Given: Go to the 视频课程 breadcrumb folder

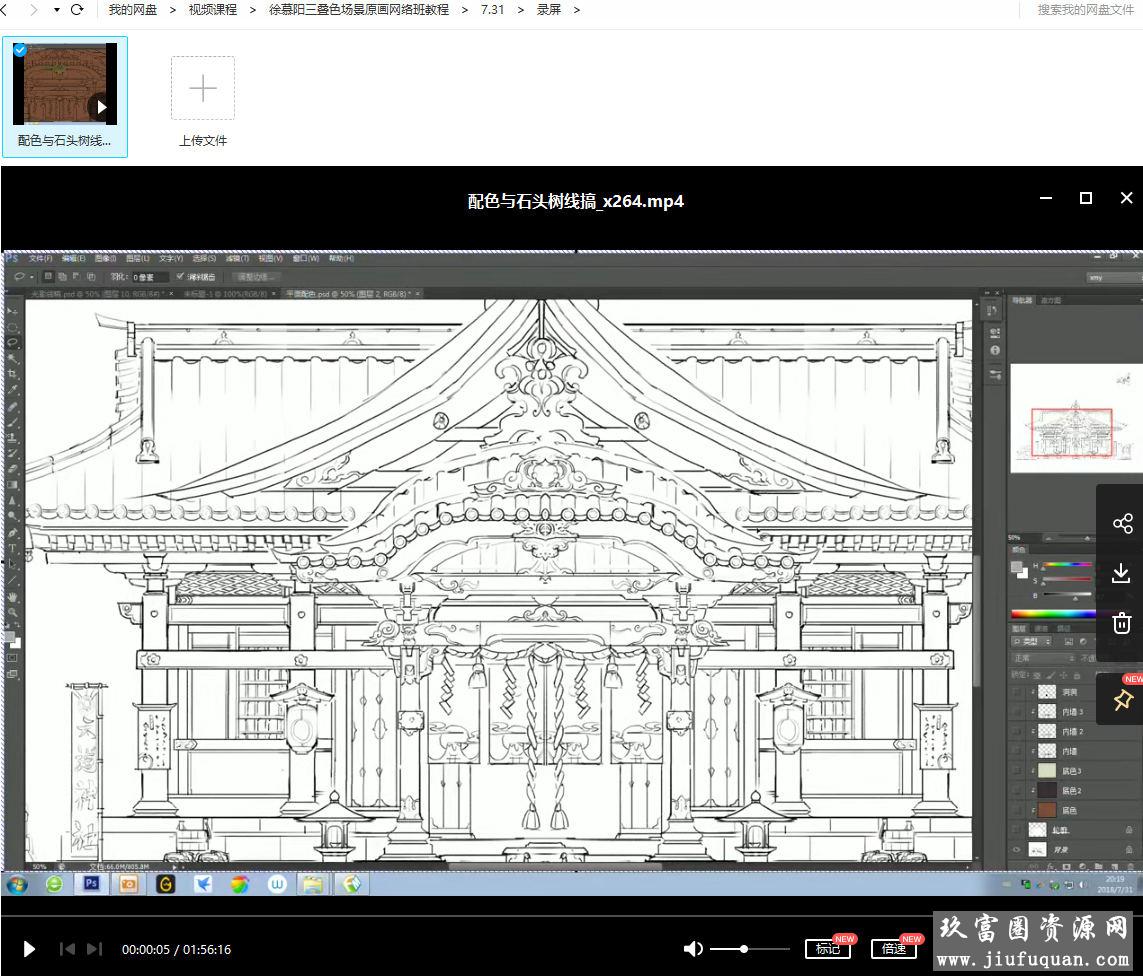Looking at the screenshot, I should (213, 10).
